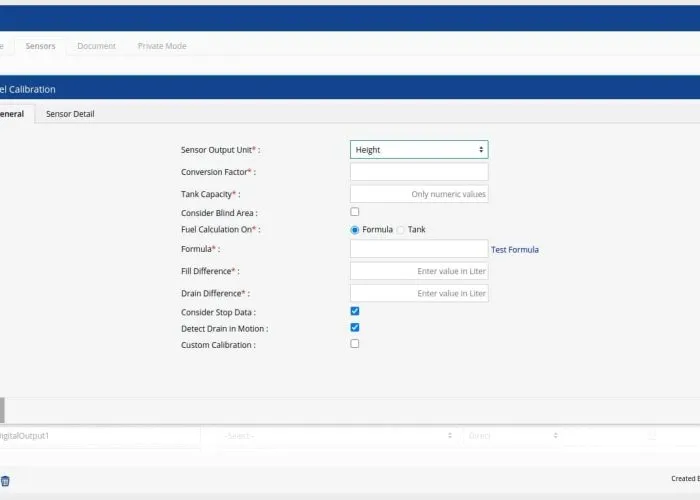Click the Conversion Factor input field
700x500 pixels.
pos(419,172)
